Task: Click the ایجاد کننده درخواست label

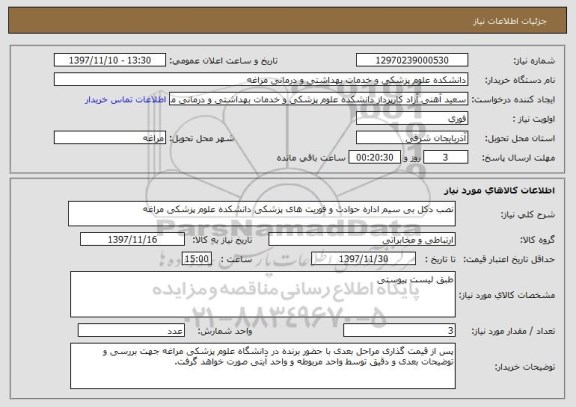Action: tap(513, 100)
